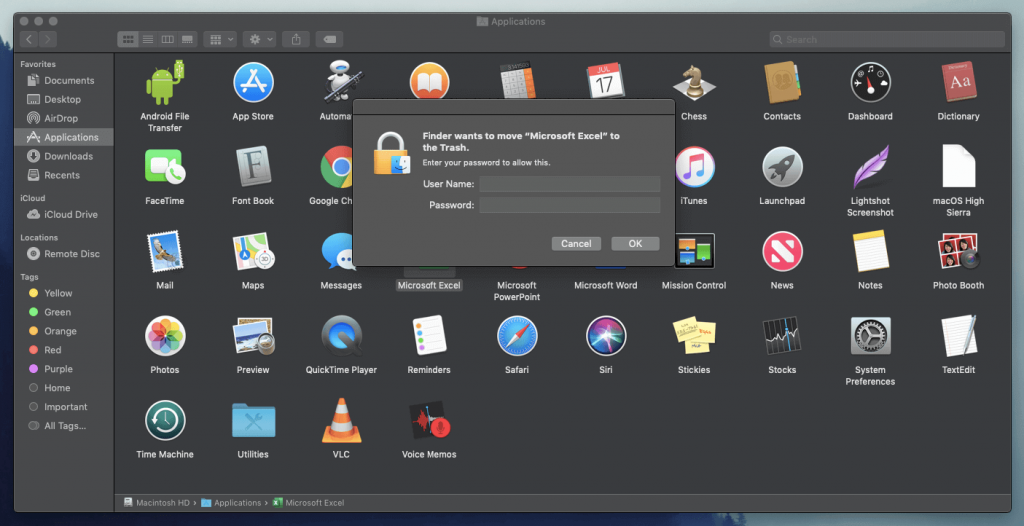Filter by the Purple tag
Viewport: 1024px width, 526px height.
click(63, 369)
